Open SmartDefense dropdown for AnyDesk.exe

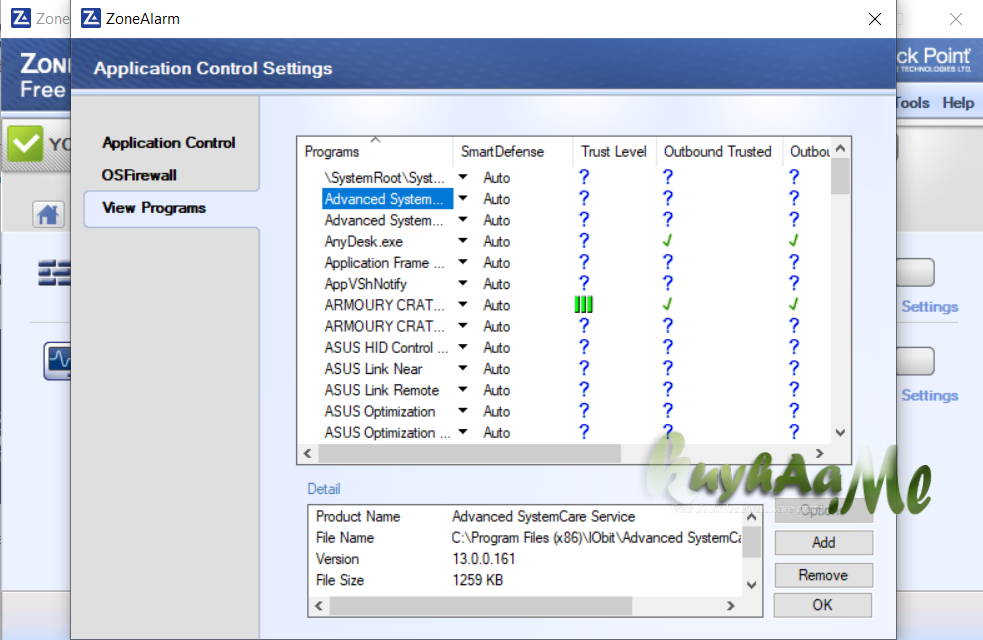(x=463, y=241)
